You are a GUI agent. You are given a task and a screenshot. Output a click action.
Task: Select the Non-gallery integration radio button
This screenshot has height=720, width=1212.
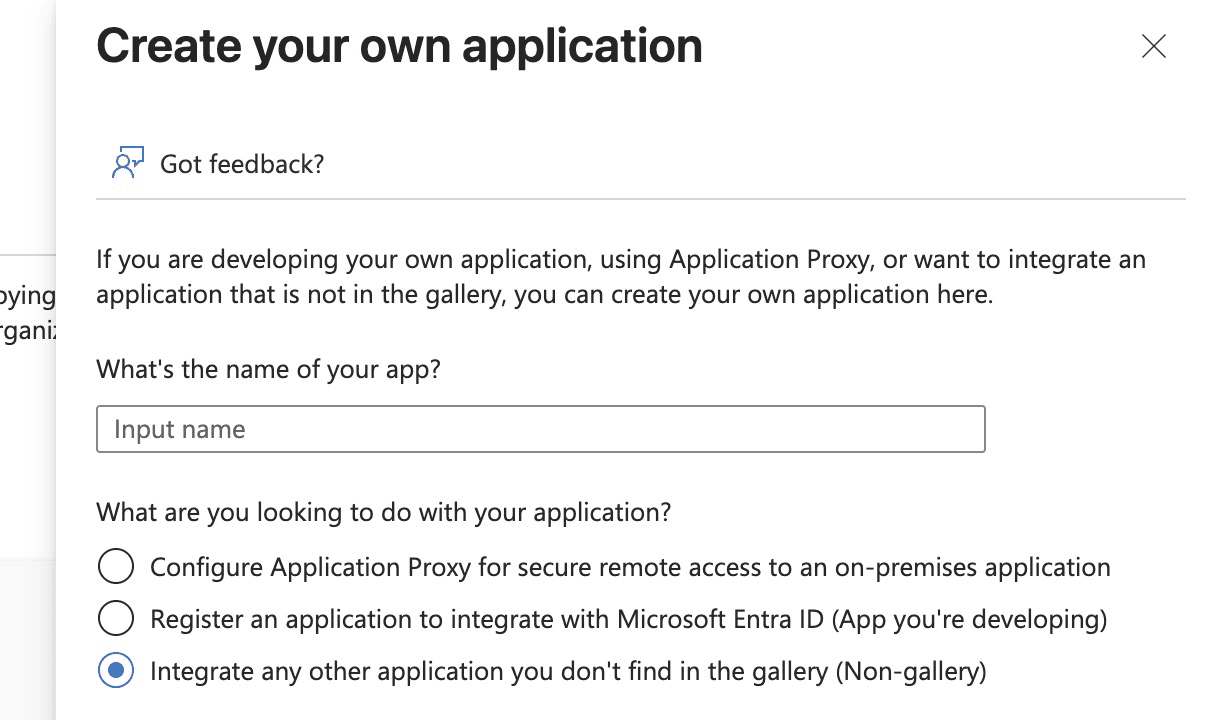pos(116,671)
